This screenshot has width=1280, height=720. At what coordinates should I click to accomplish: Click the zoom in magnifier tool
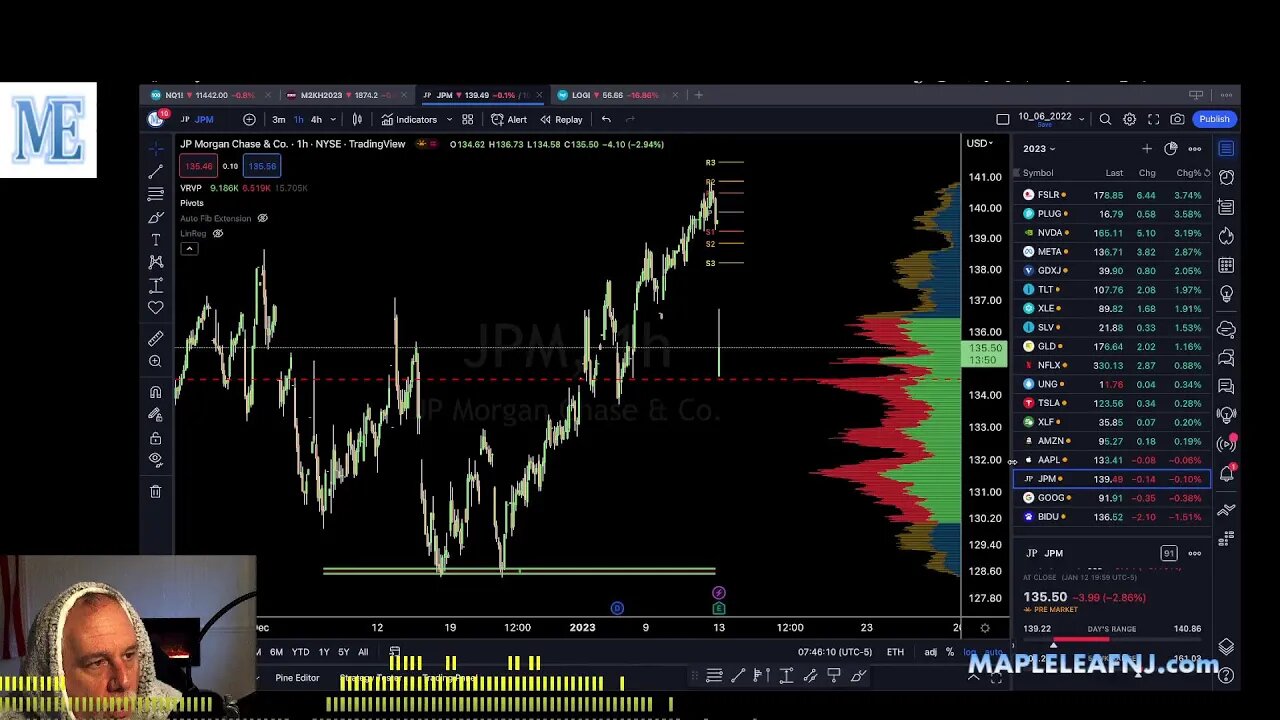coord(156,361)
